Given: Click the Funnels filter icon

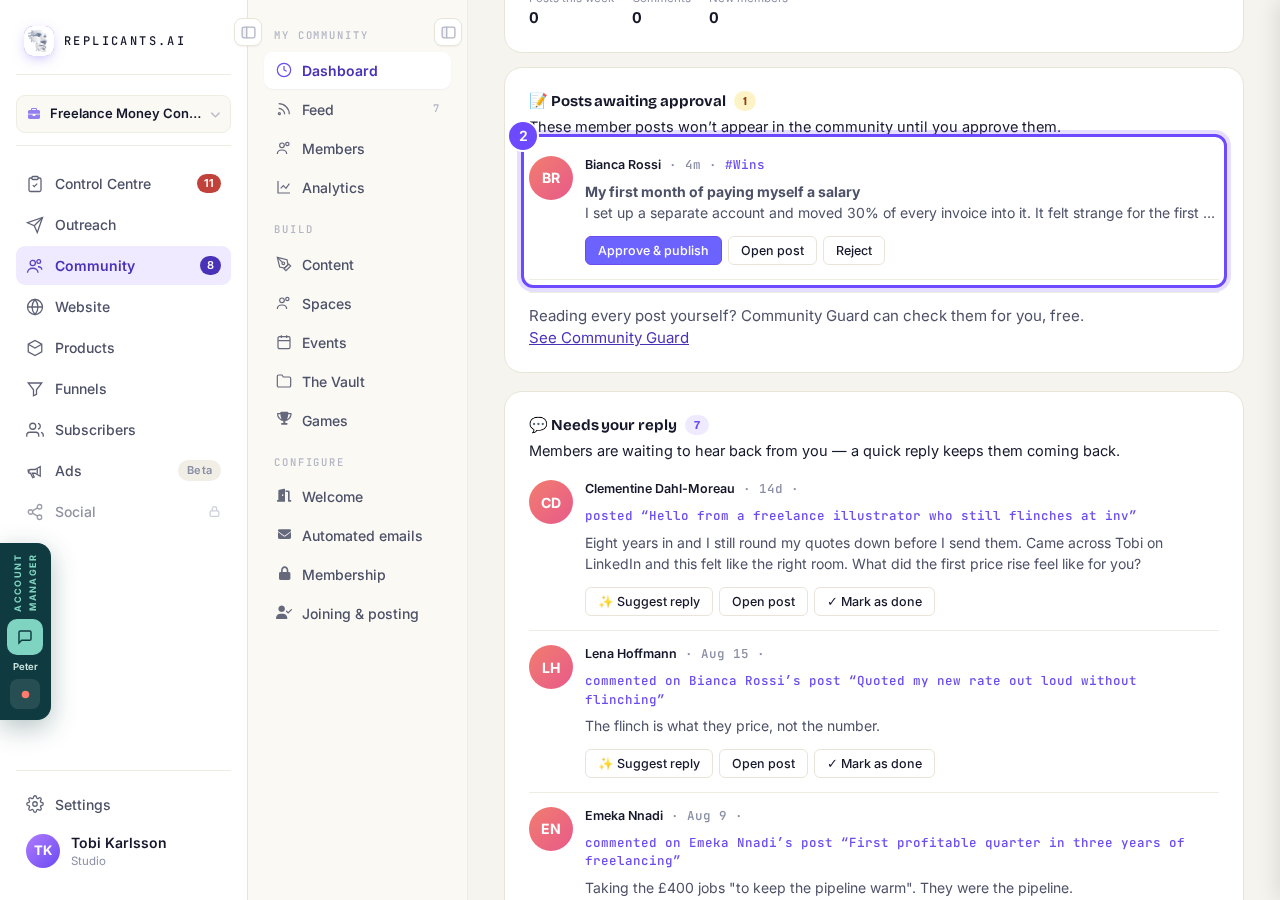Looking at the screenshot, I should pos(35,389).
